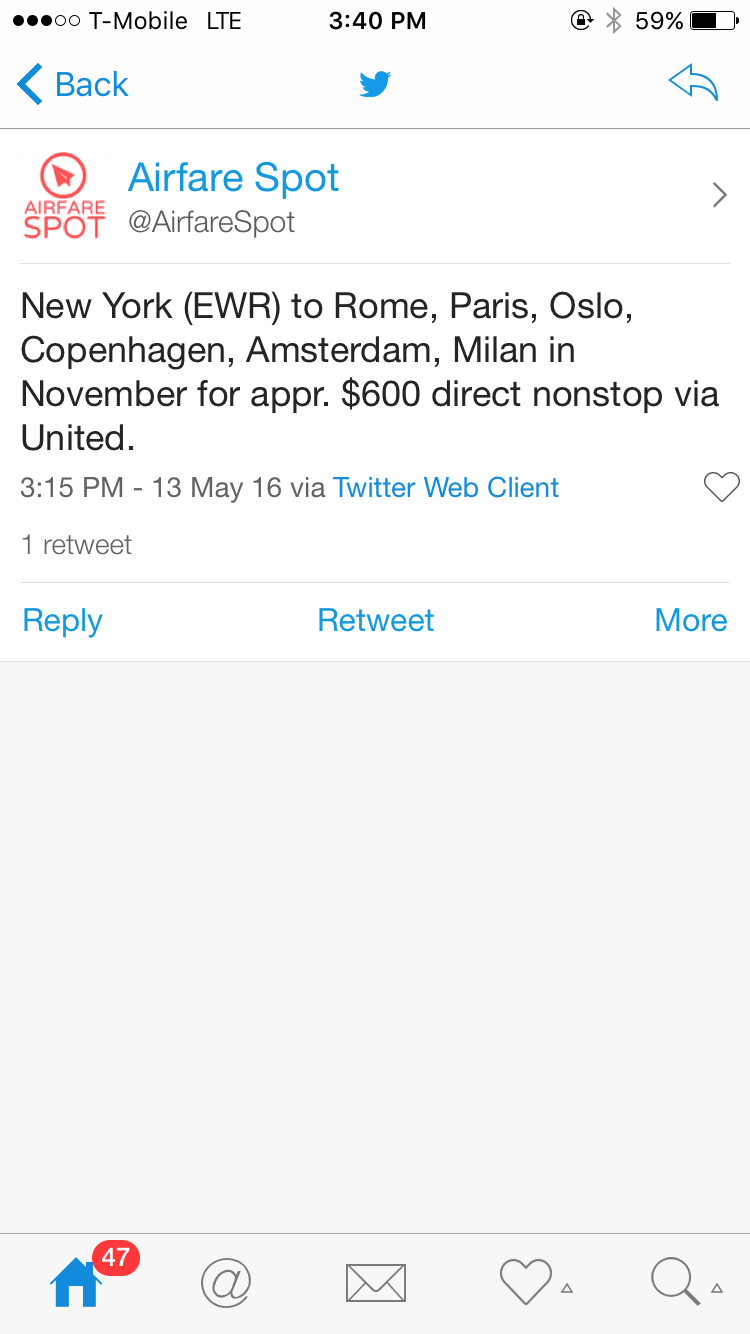
Task: Open the Favorites heart tab in bottom bar
Action: tap(525, 1282)
